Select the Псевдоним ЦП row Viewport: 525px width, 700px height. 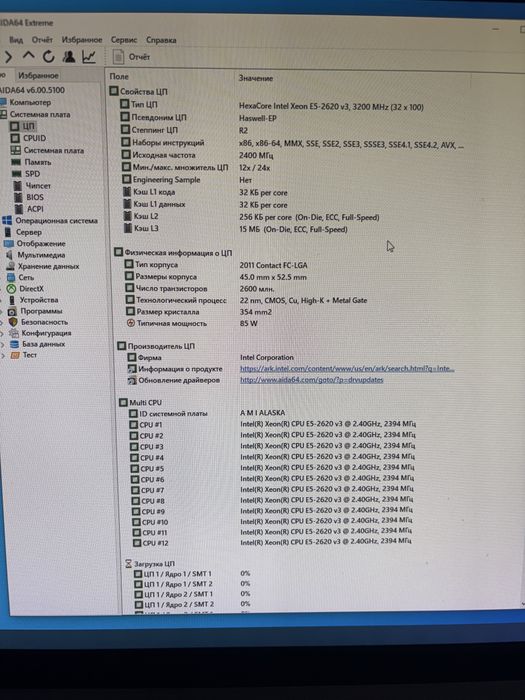pos(198,118)
